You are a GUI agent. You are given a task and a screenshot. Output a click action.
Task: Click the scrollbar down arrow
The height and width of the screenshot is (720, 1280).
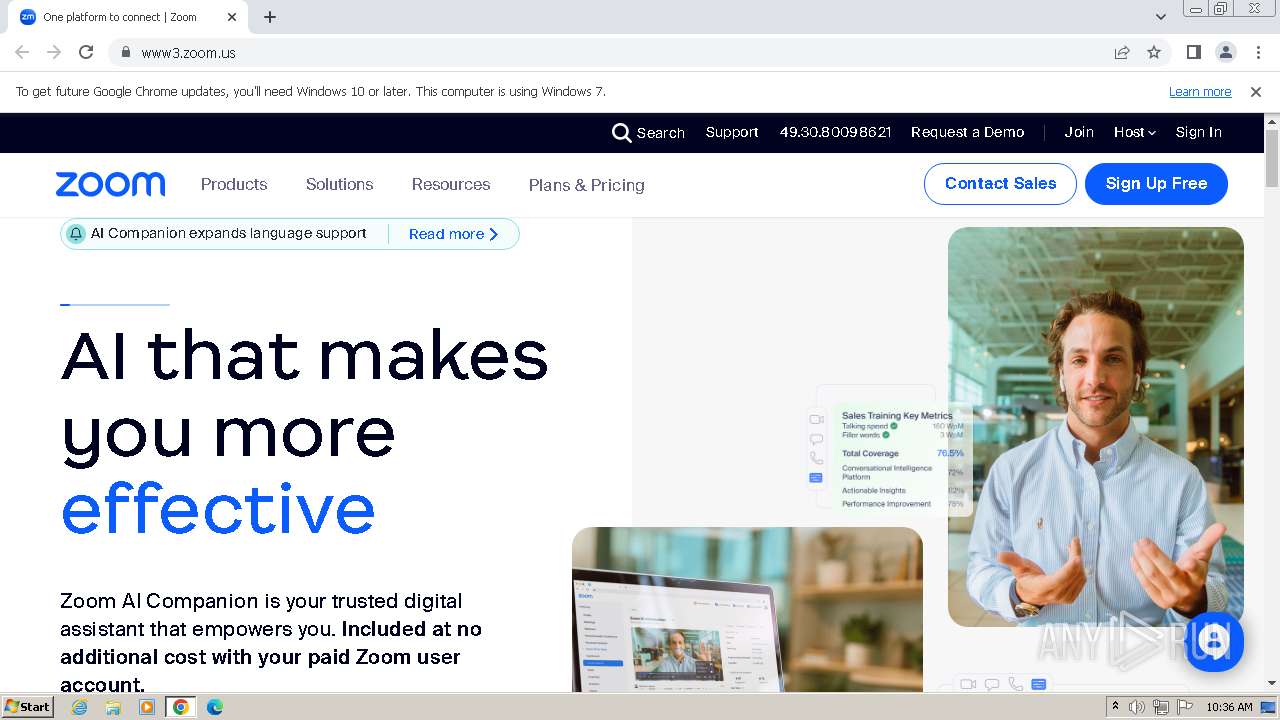click(1272, 683)
